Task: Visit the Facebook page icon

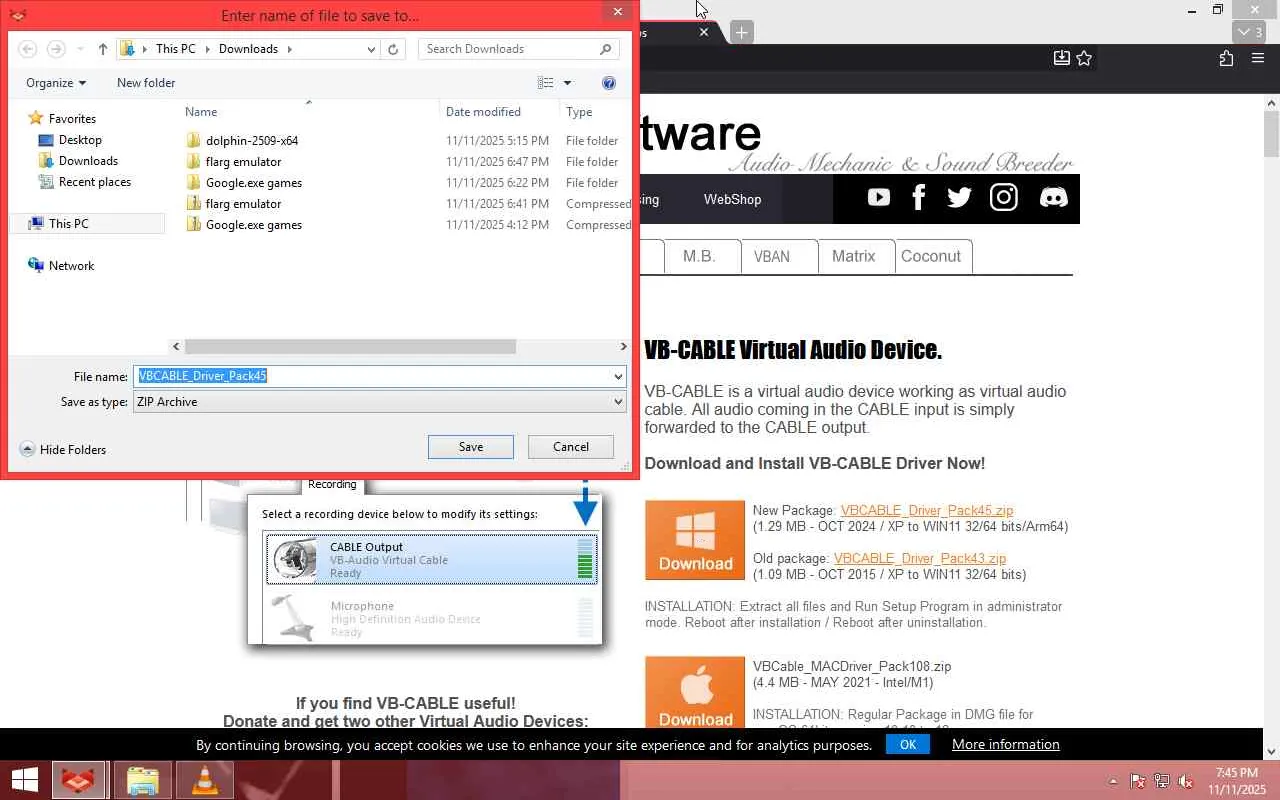Action: tap(919, 197)
